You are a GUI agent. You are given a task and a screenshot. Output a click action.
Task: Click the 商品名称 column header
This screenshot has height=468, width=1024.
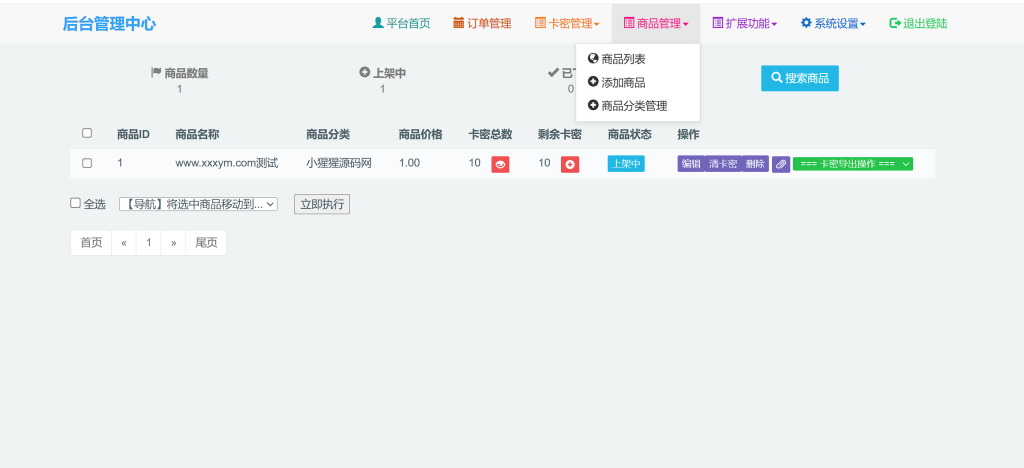197,134
